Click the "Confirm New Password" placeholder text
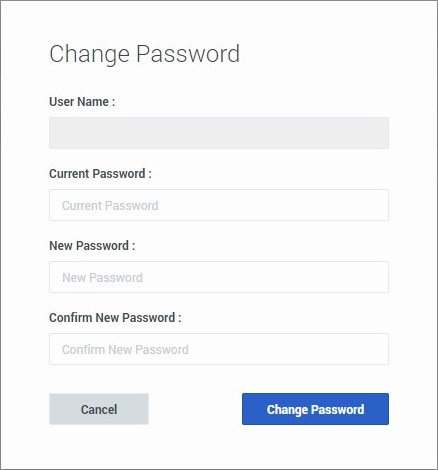Viewport: 438px width, 470px height. click(x=125, y=350)
